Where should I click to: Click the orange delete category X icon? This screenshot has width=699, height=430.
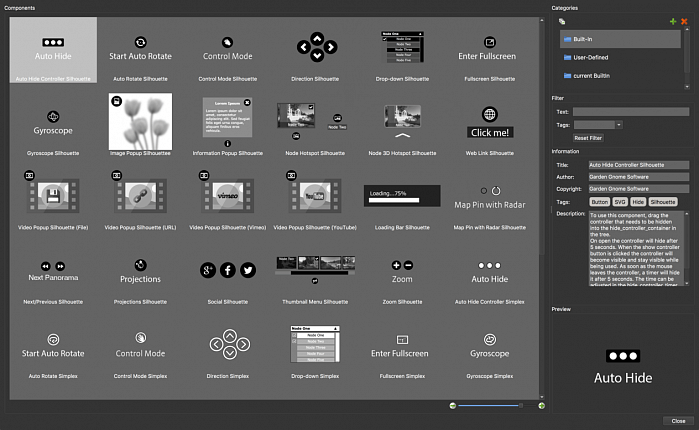coord(684,21)
